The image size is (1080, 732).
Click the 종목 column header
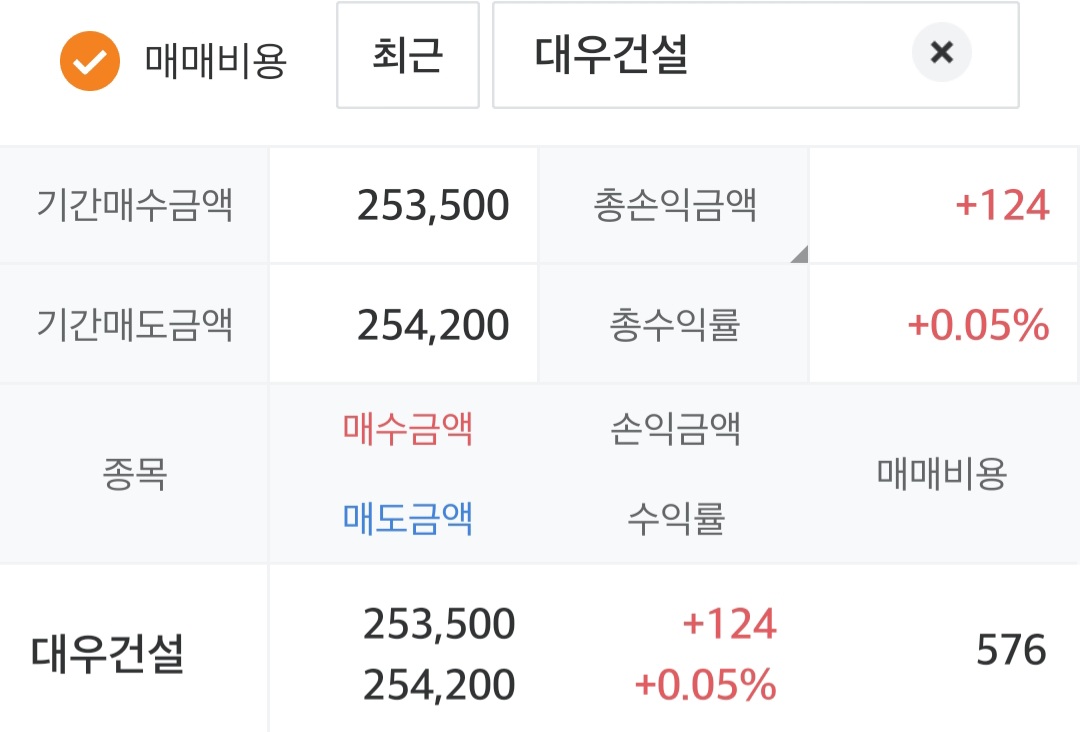point(134,473)
